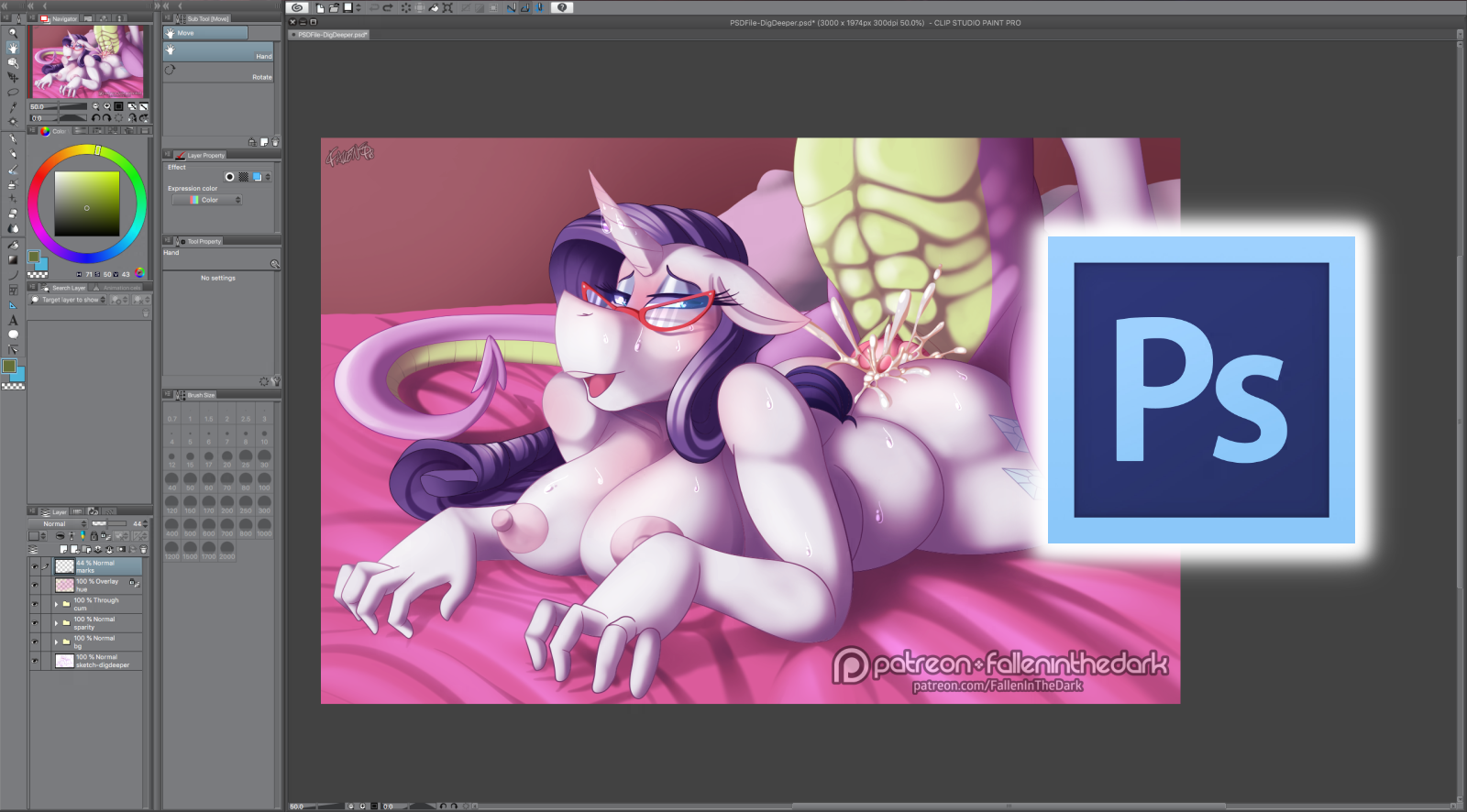
Task: Select the Gradient tool
Action: (13, 259)
